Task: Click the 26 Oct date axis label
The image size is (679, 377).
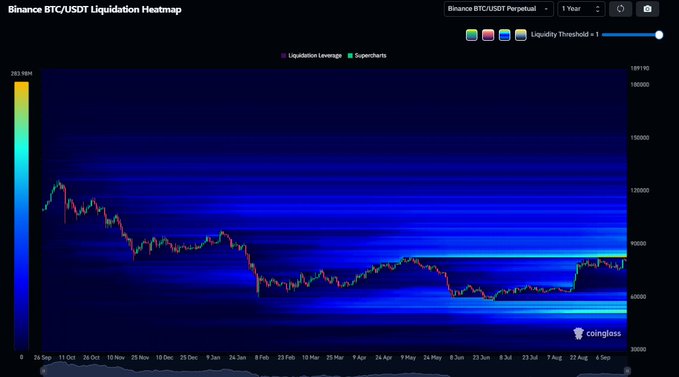Action: 91,358
